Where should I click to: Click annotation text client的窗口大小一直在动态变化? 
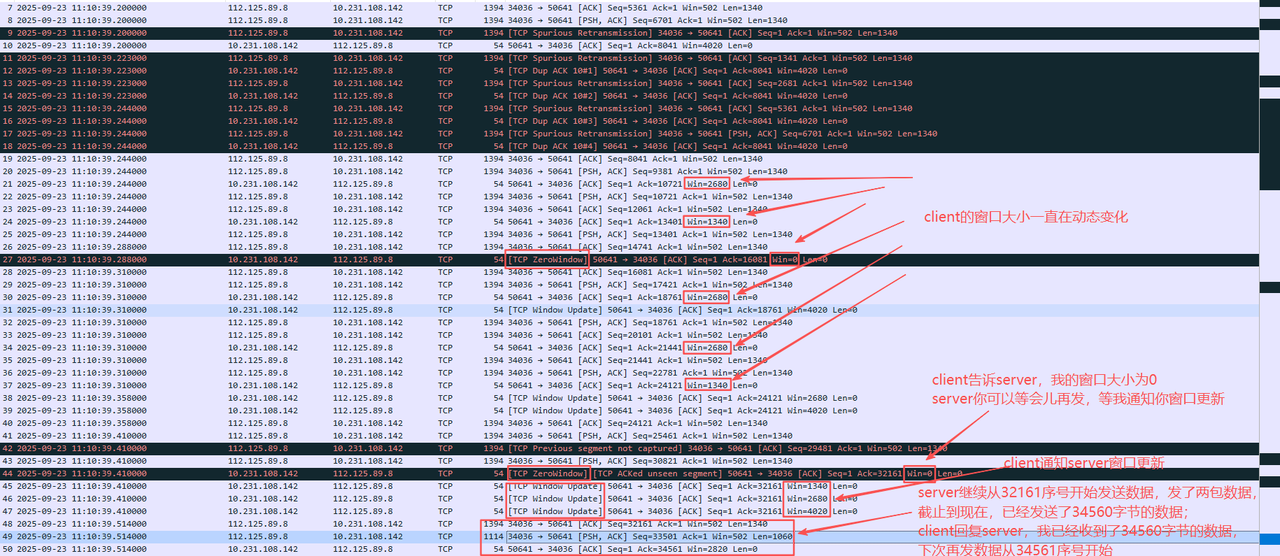(1025, 217)
